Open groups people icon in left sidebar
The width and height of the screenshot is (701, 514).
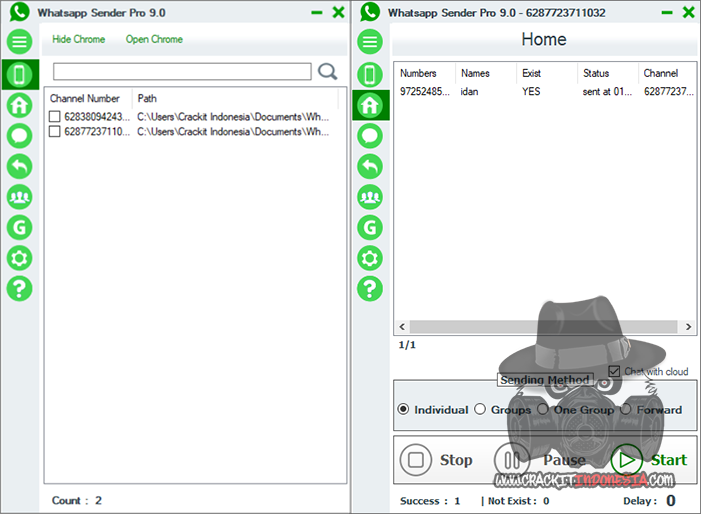pyautogui.click(x=19, y=197)
